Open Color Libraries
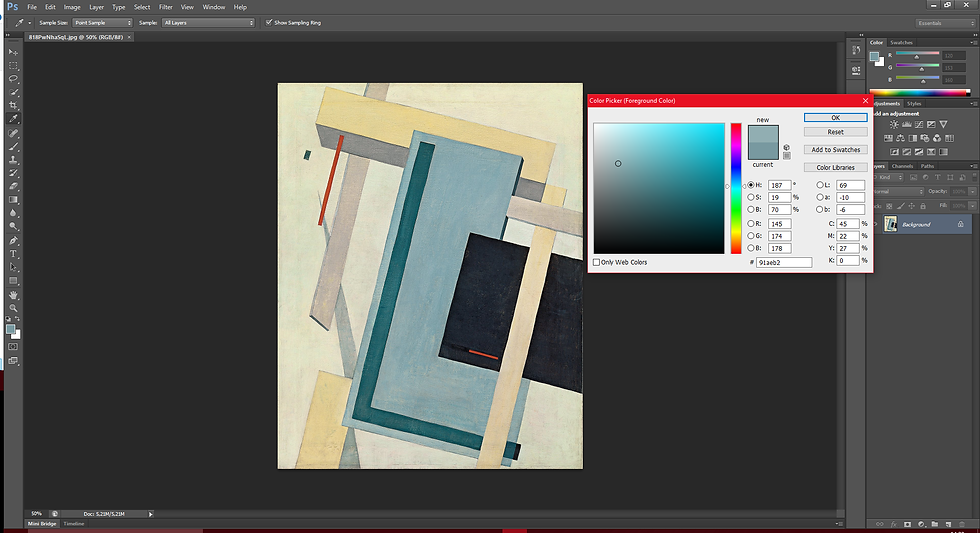Image resolution: width=980 pixels, height=533 pixels. 836,167
